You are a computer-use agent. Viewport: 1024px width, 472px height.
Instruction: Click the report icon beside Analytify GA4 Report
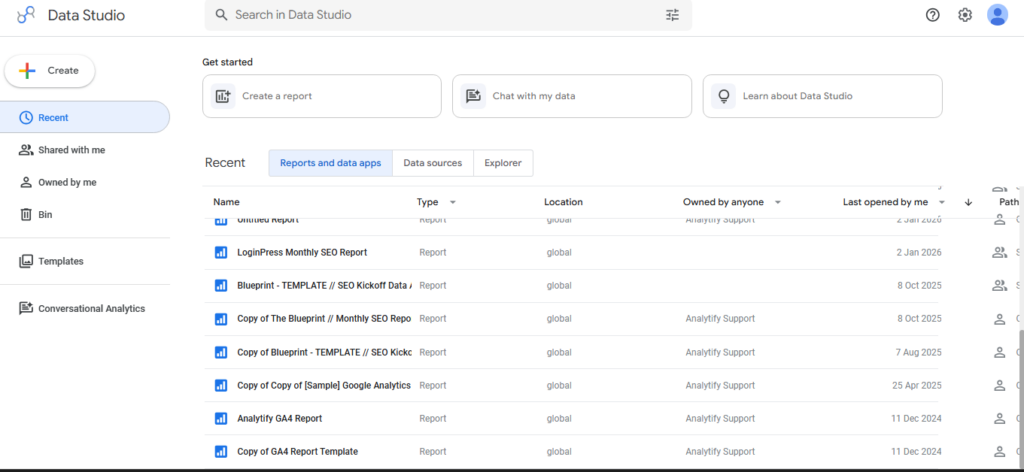(221, 418)
